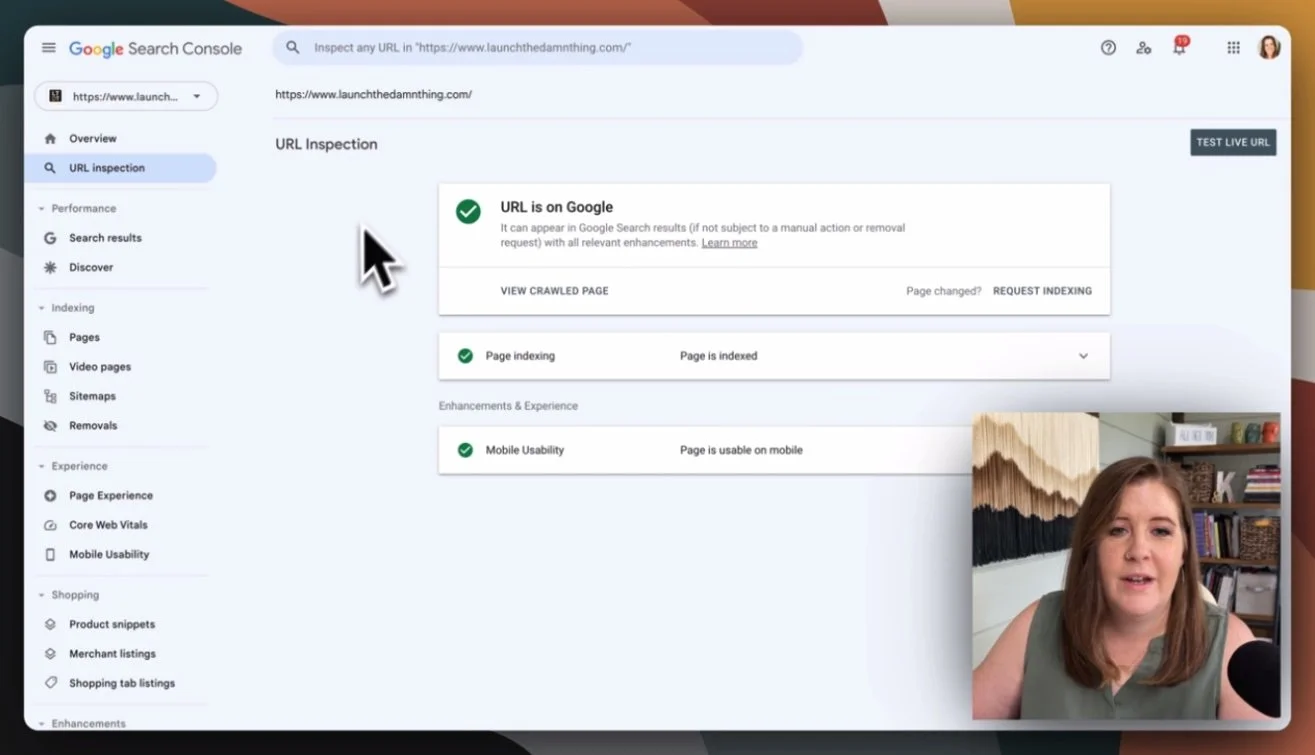Click the search magnifier icon in URL bar
The width and height of the screenshot is (1315, 755).
click(293, 47)
